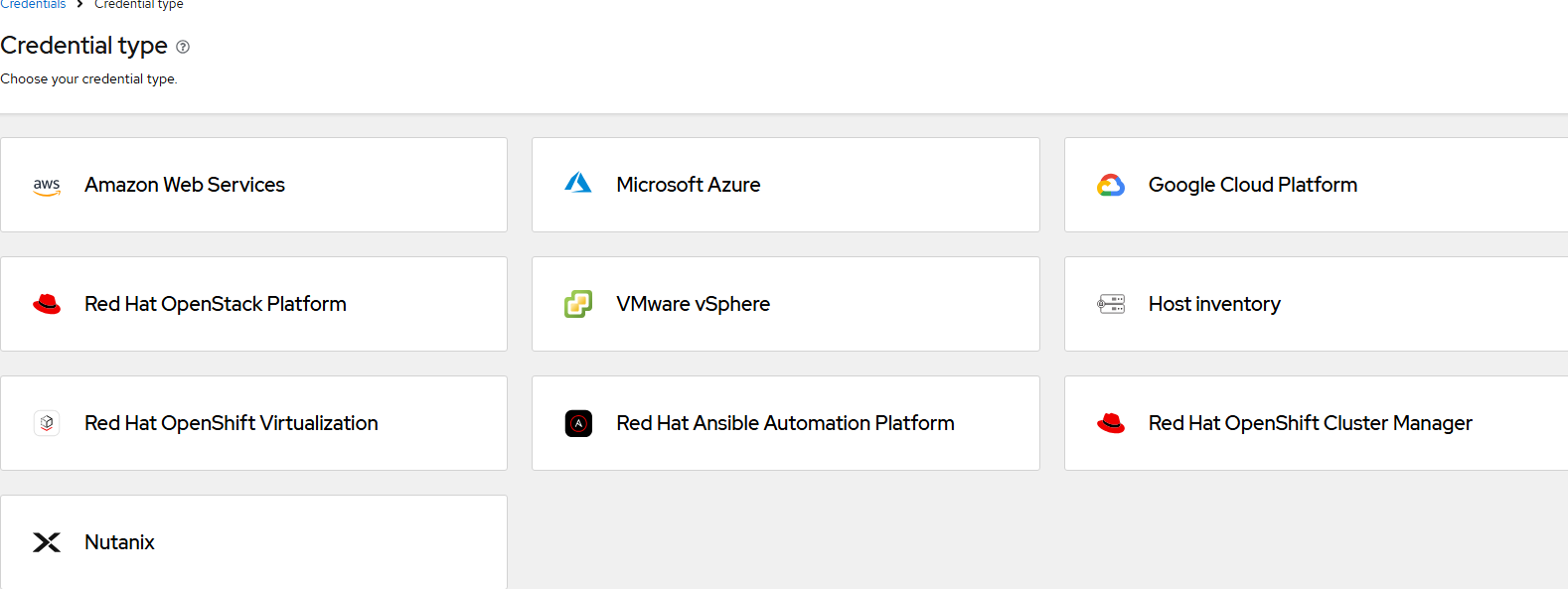Click the Red Hat OpenStack hat icon
Image resolution: width=1568 pixels, height=589 pixels.
click(47, 304)
